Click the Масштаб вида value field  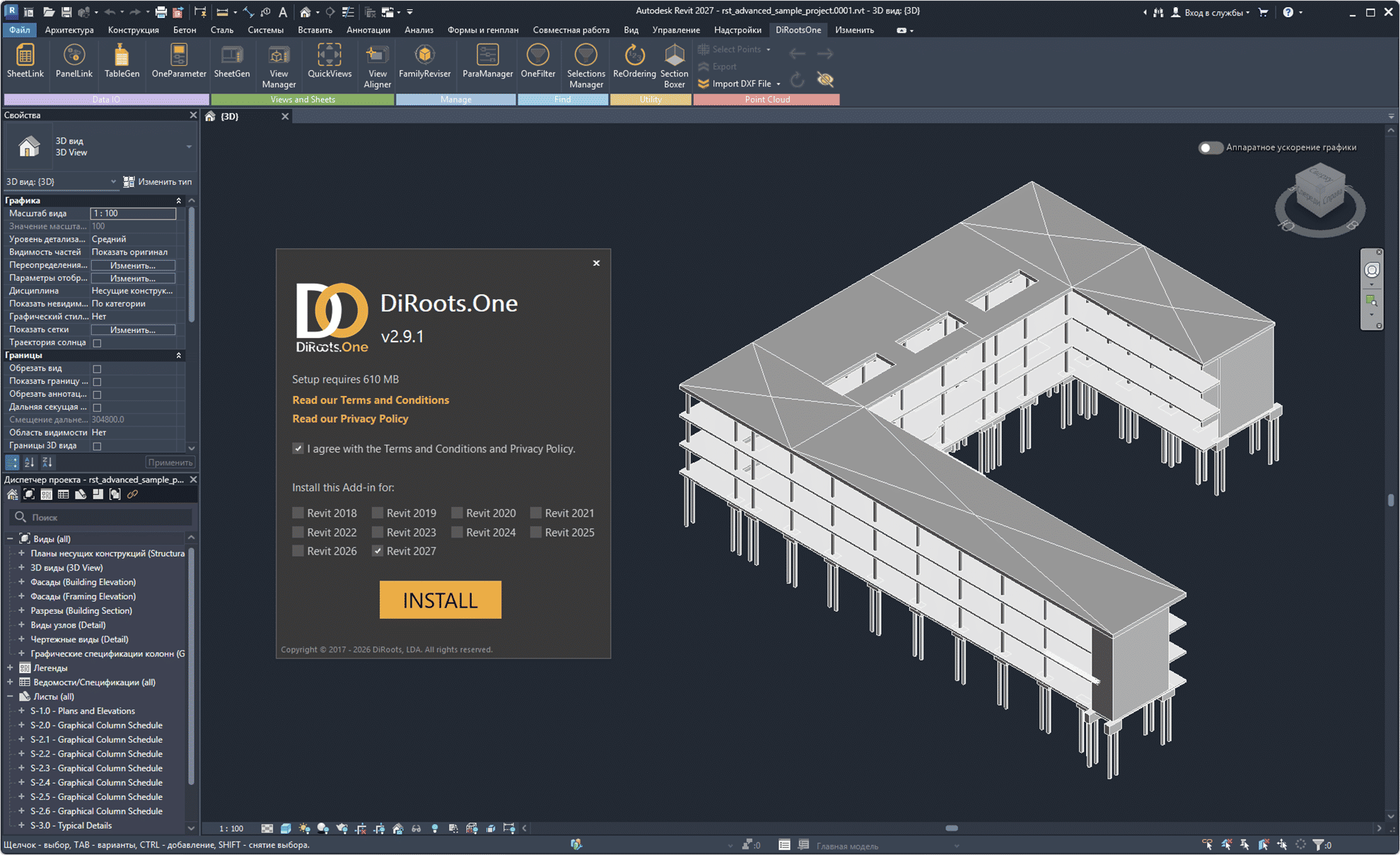coord(133,214)
